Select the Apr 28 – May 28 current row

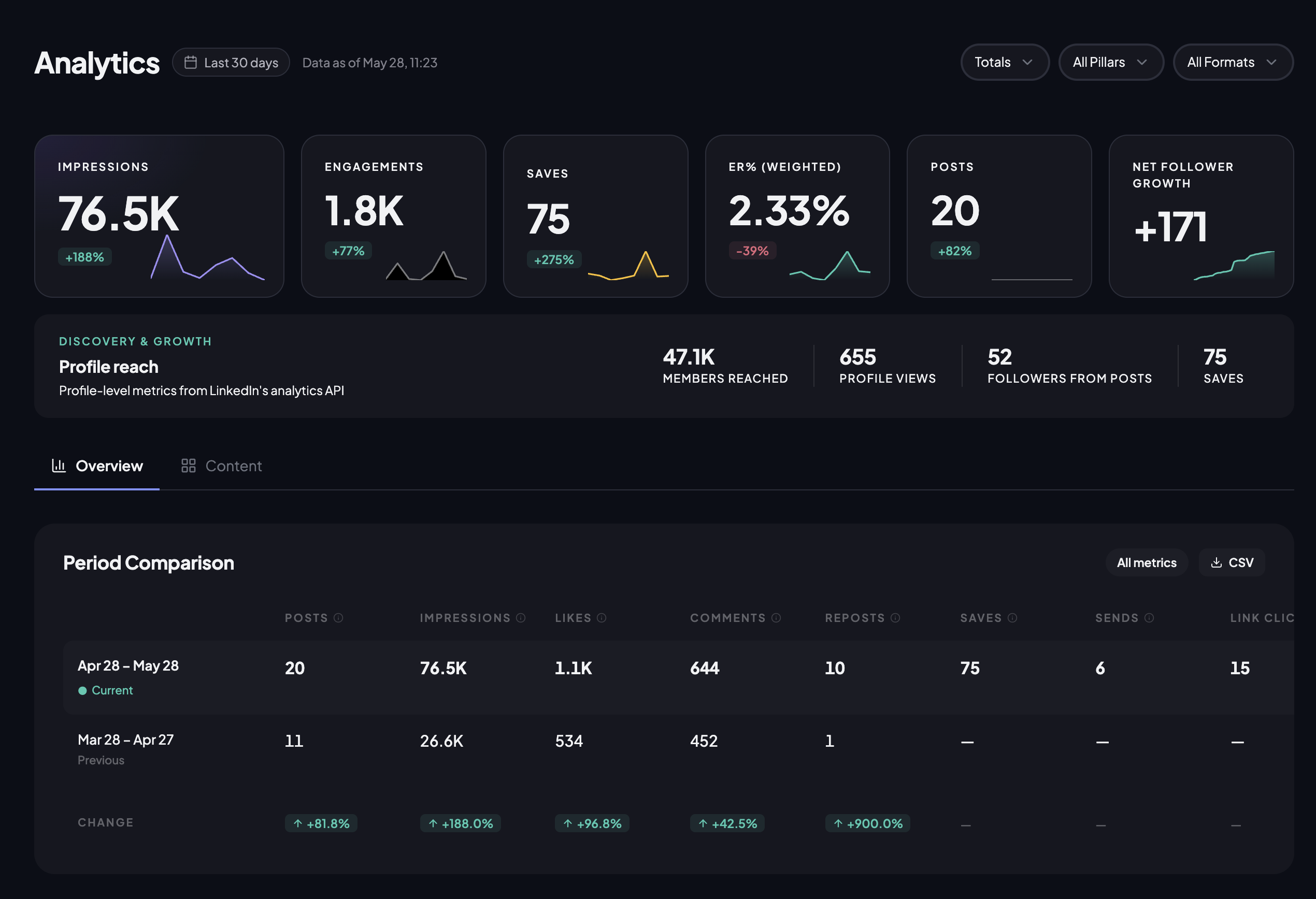click(678, 677)
